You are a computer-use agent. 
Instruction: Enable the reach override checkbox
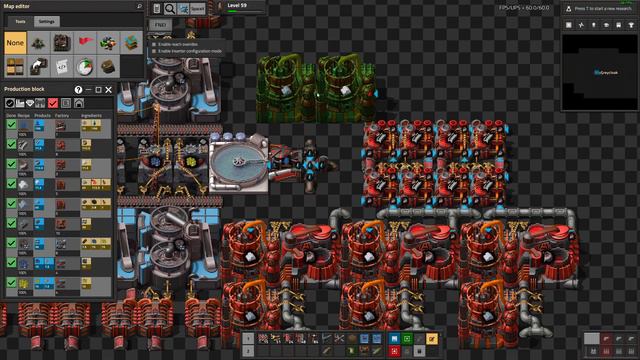pyautogui.click(x=154, y=44)
